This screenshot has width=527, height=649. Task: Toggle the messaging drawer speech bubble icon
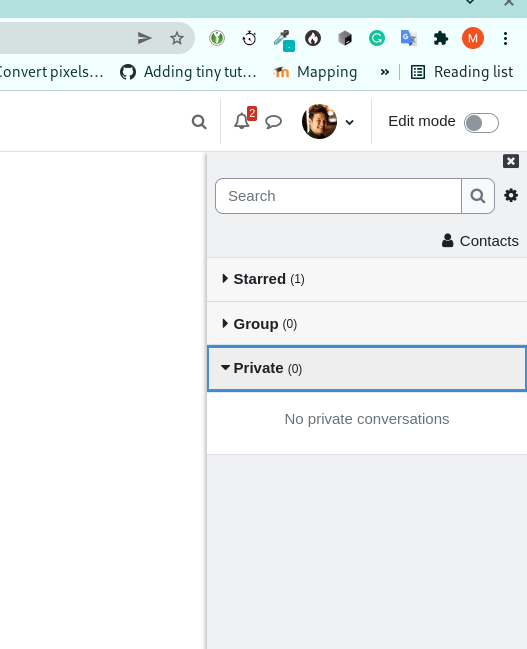(273, 122)
